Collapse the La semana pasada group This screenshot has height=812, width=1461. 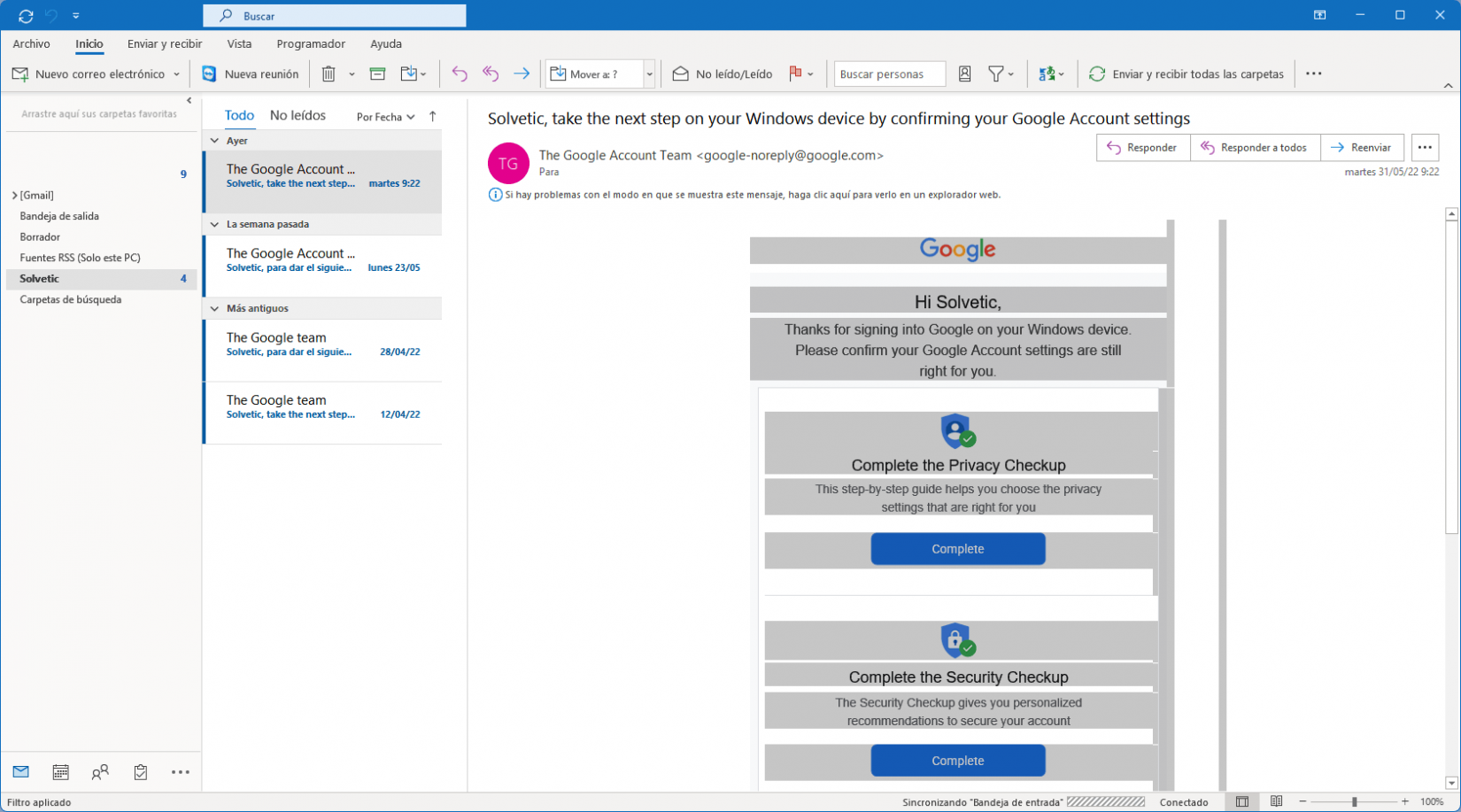214,225
